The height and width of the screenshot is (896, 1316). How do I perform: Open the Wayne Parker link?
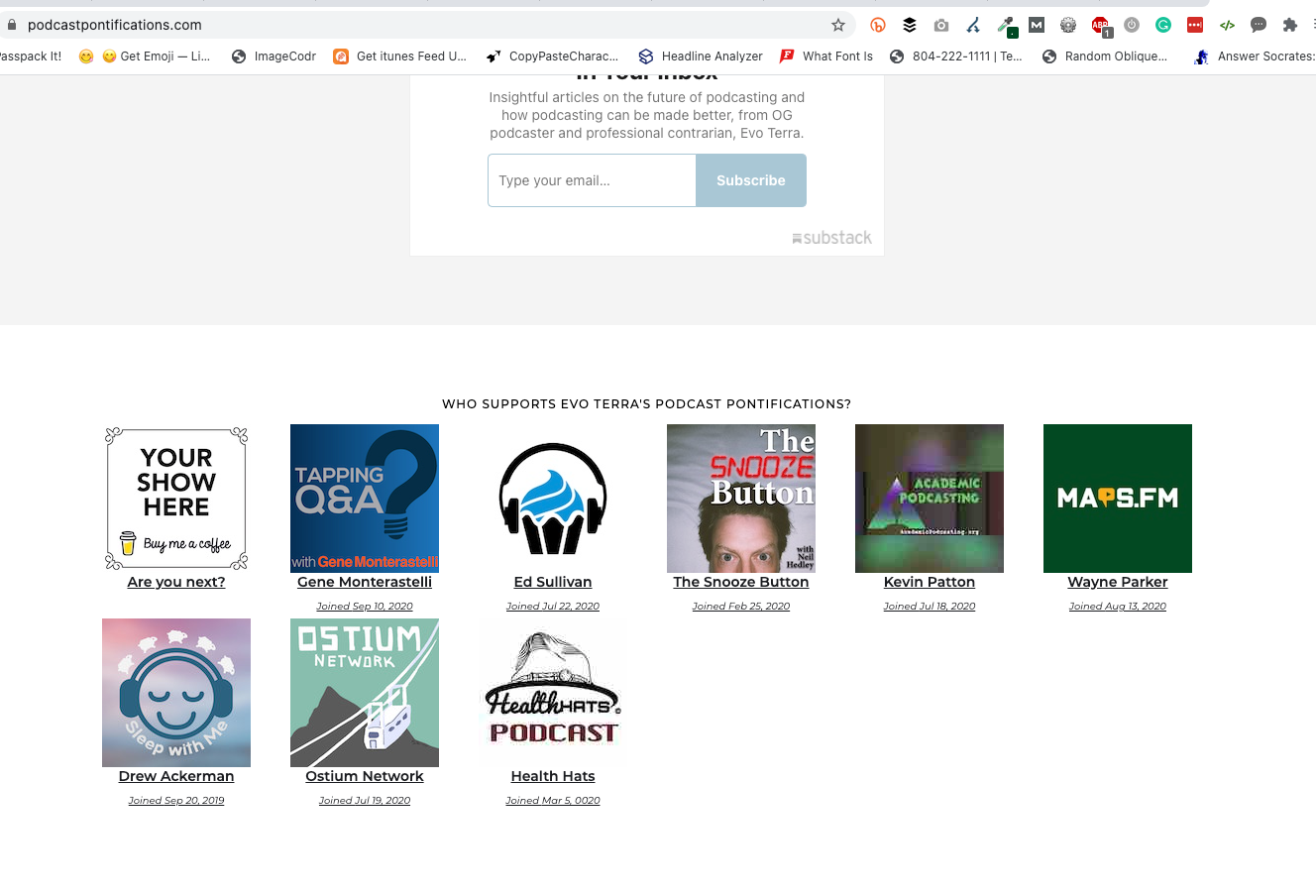(1118, 582)
